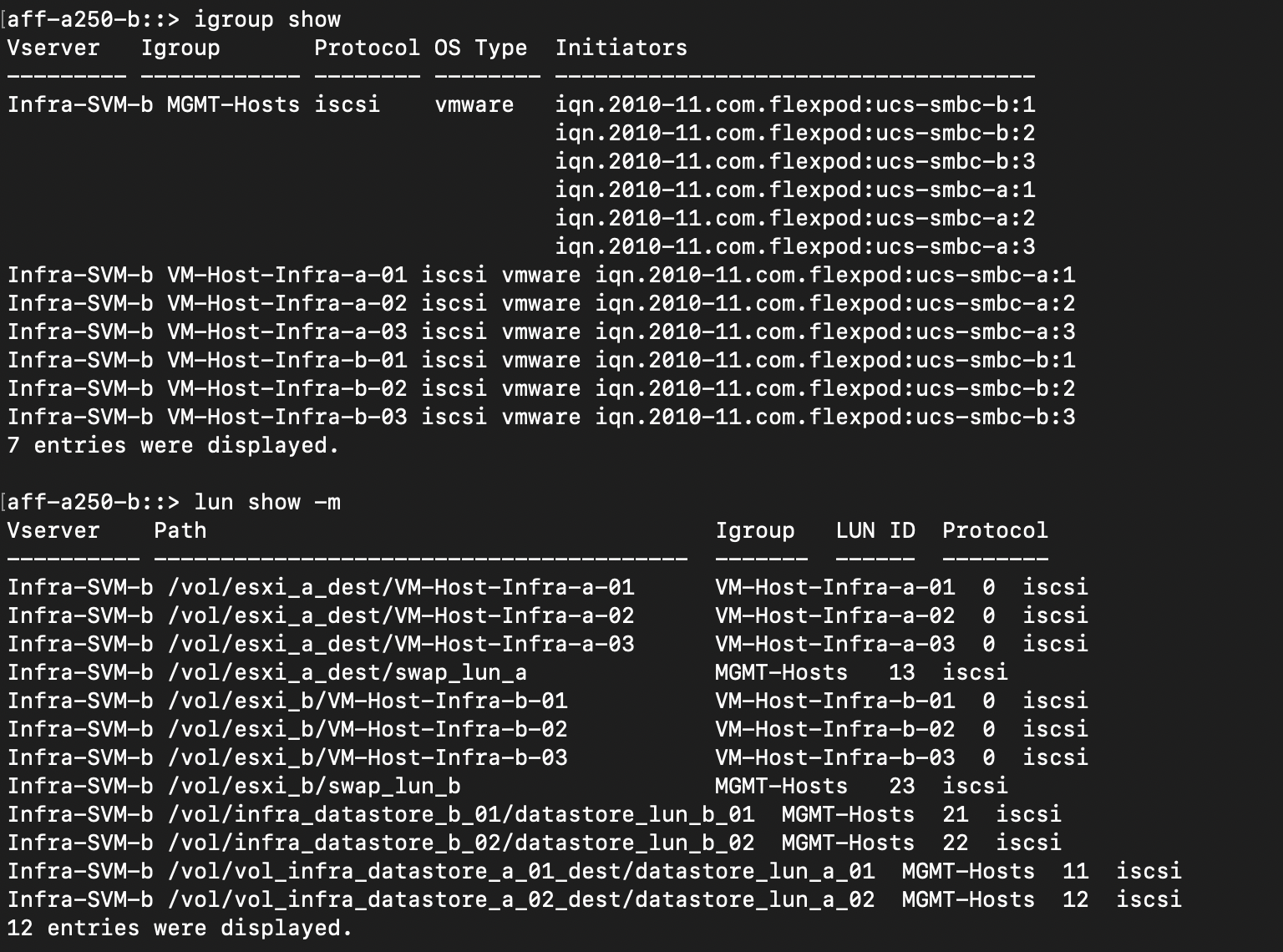Click LUN ID value 21

[x=955, y=814]
